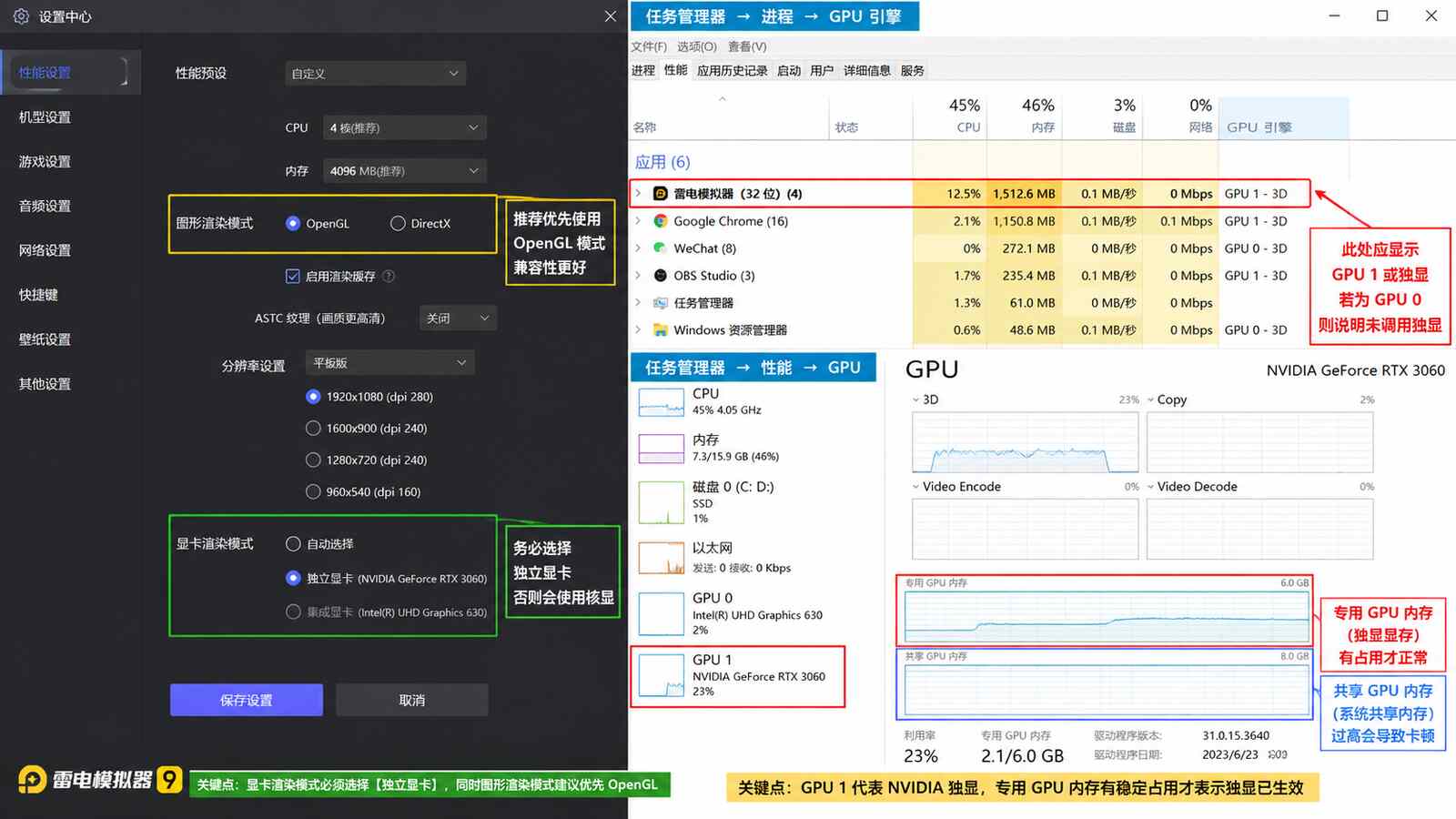Select 自动选择 GPU rendering mode

[x=293, y=544]
